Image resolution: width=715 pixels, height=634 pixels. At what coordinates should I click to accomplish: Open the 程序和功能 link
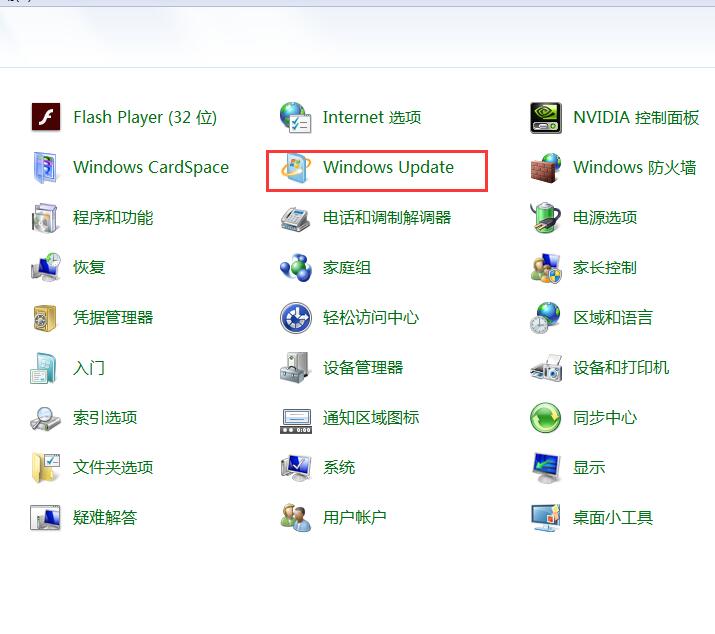coord(113,218)
